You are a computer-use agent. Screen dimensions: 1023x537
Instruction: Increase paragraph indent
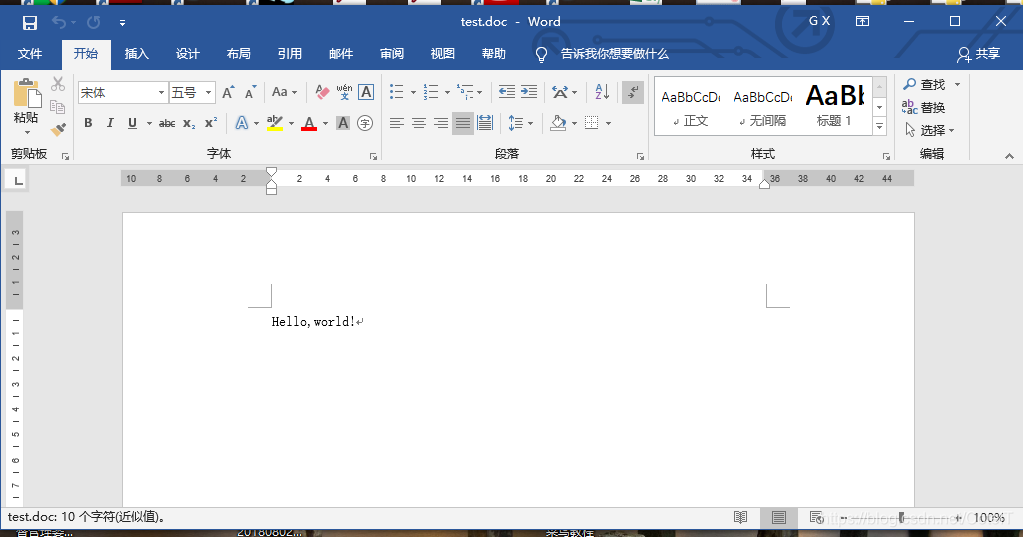click(529, 92)
